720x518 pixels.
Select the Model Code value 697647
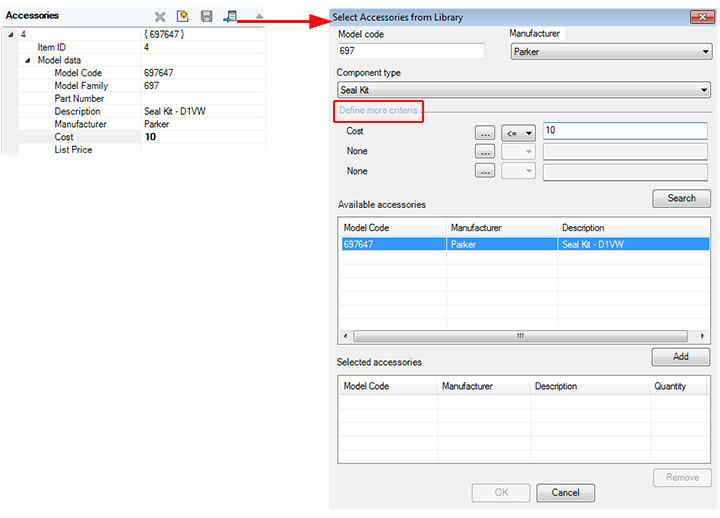[x=158, y=73]
